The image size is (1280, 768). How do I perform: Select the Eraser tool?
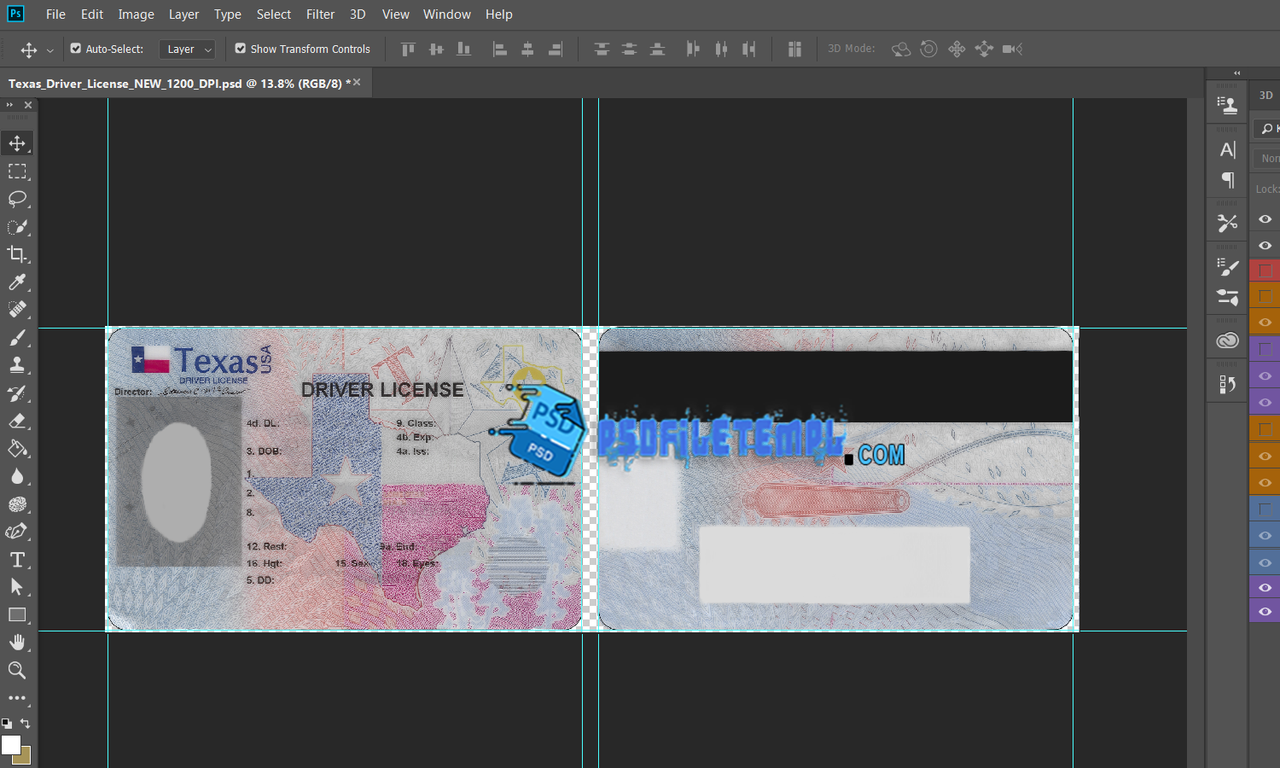[x=17, y=421]
